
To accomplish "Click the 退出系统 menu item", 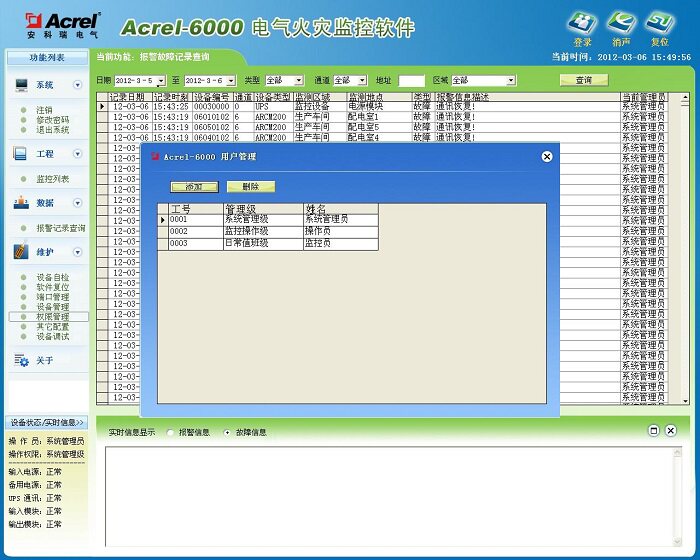I will pos(53,130).
